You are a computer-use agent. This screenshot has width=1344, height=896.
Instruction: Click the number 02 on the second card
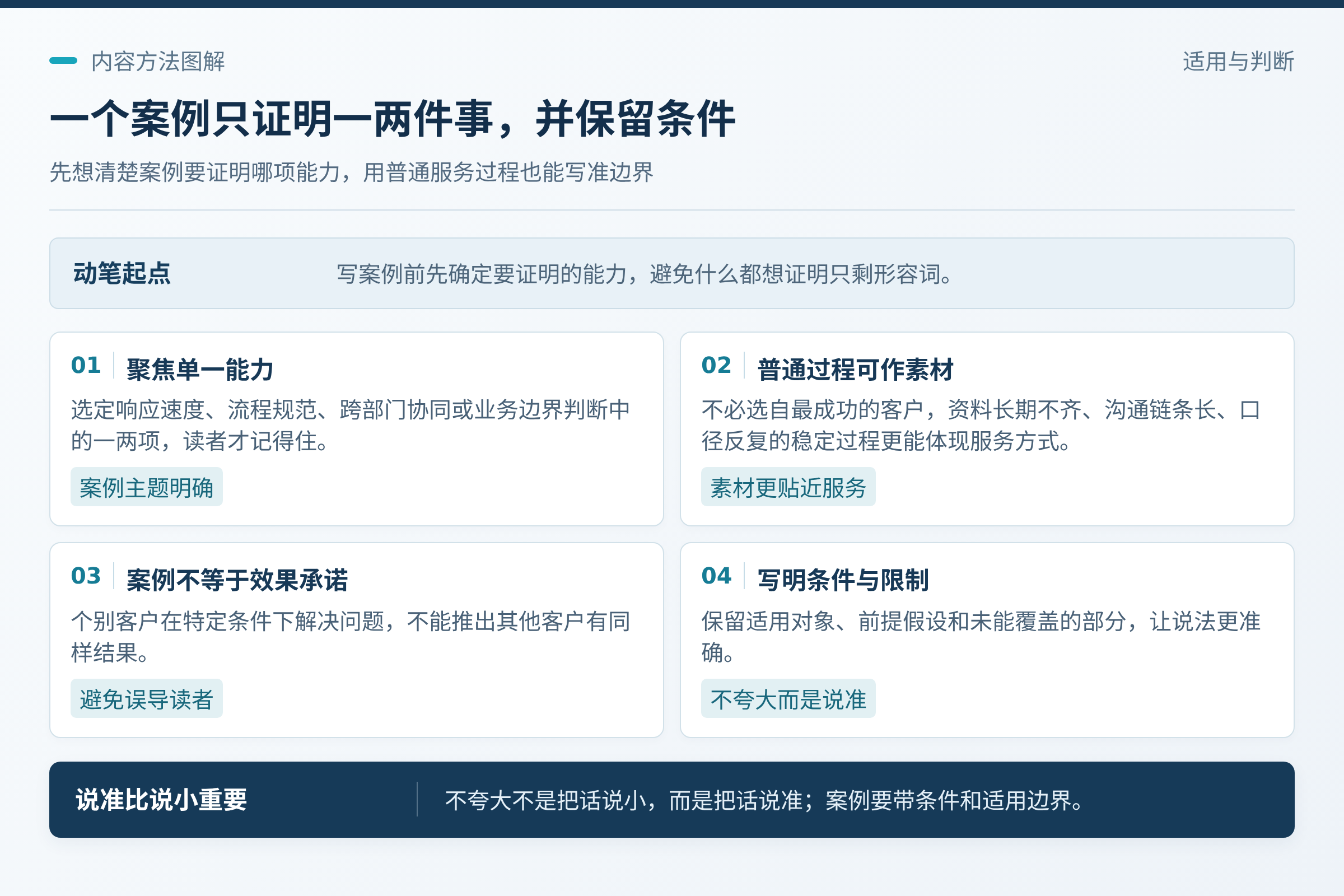coord(717,365)
